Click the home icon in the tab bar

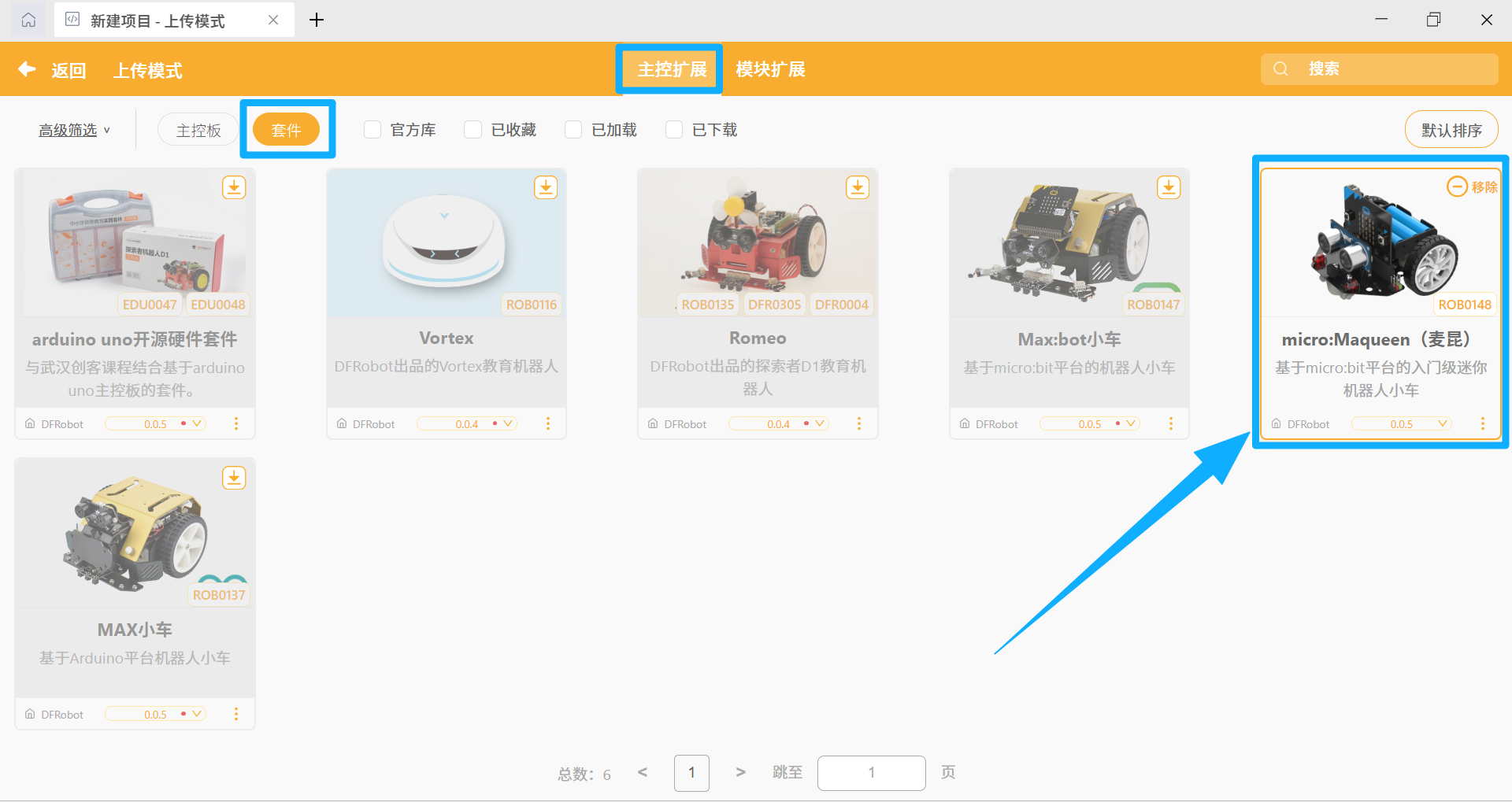(x=28, y=20)
